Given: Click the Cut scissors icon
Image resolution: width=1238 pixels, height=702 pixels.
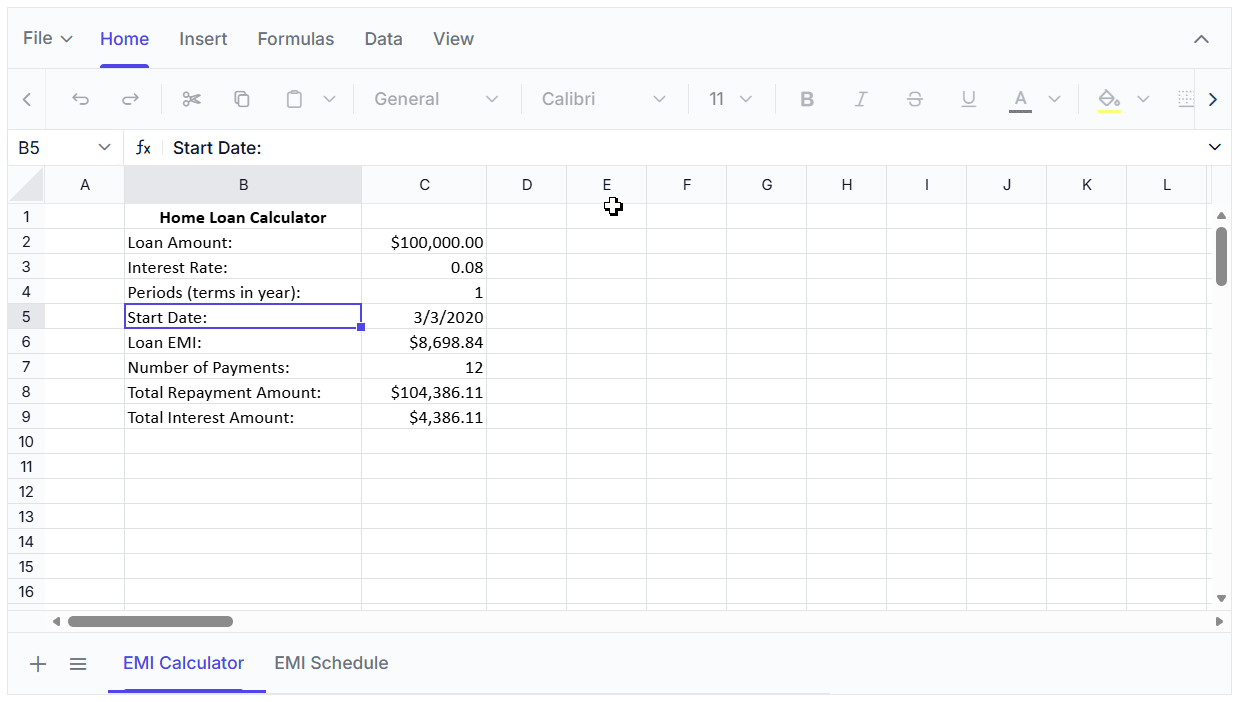Looking at the screenshot, I should pyautogui.click(x=191, y=99).
